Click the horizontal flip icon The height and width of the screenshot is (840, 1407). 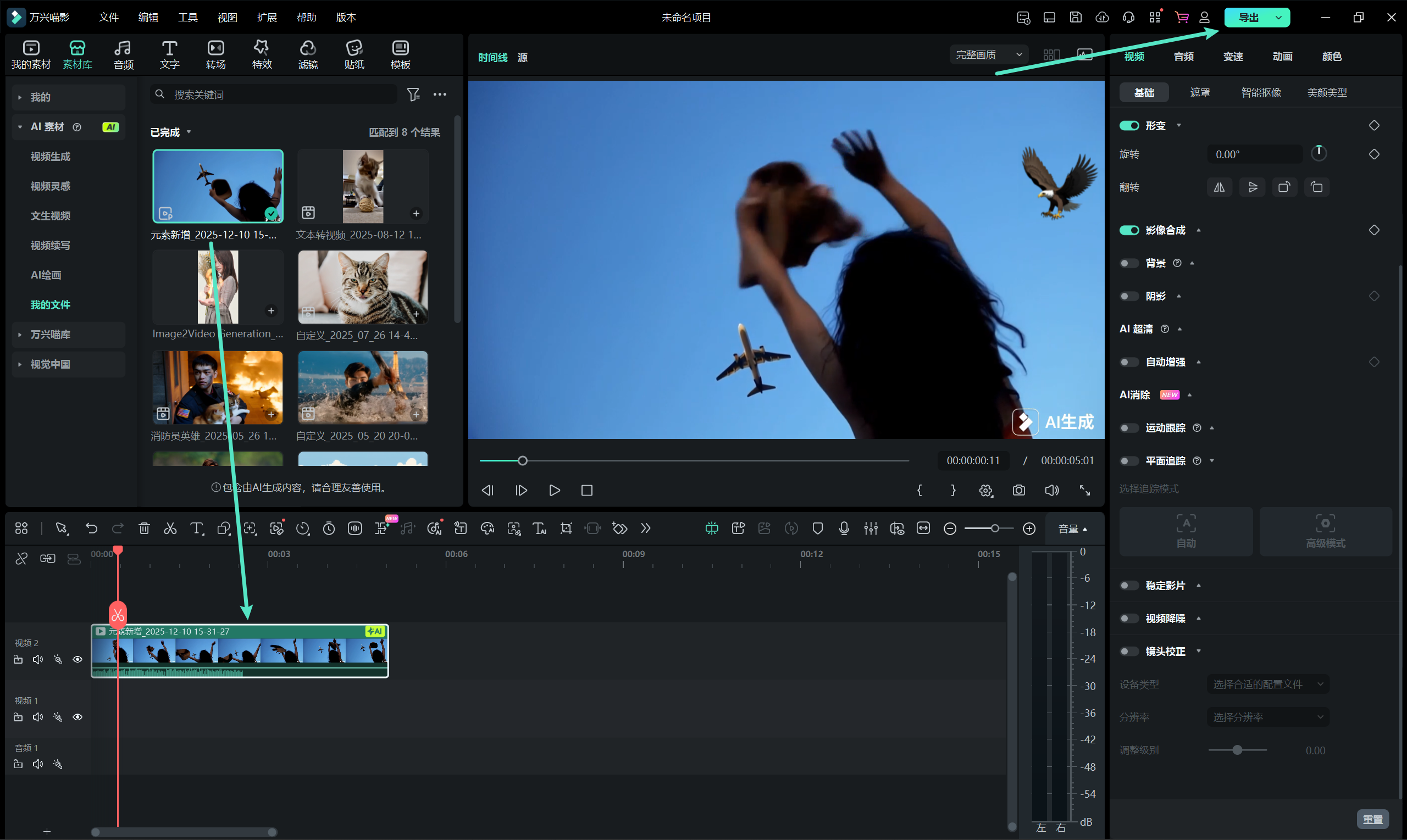click(x=1219, y=187)
